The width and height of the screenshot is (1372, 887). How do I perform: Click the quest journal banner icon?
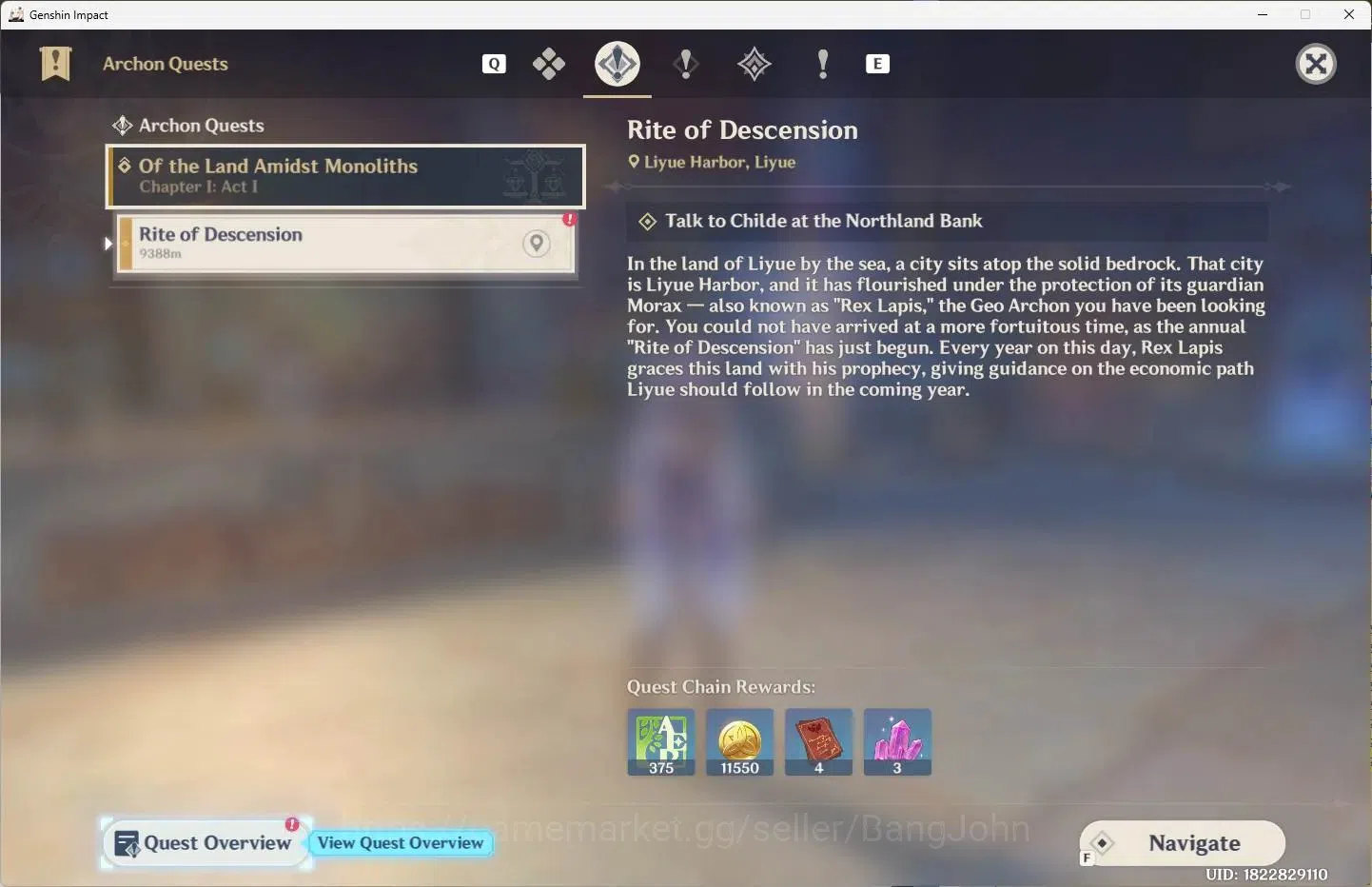pyautogui.click(x=56, y=64)
